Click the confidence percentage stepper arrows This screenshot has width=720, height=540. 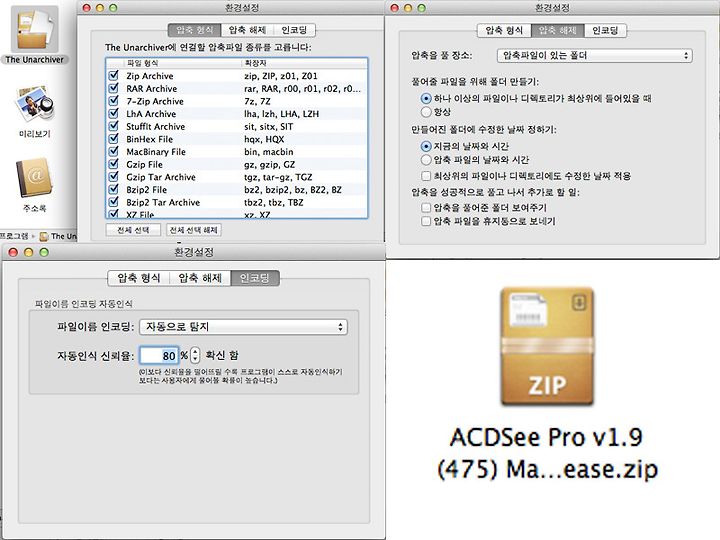(x=195, y=355)
